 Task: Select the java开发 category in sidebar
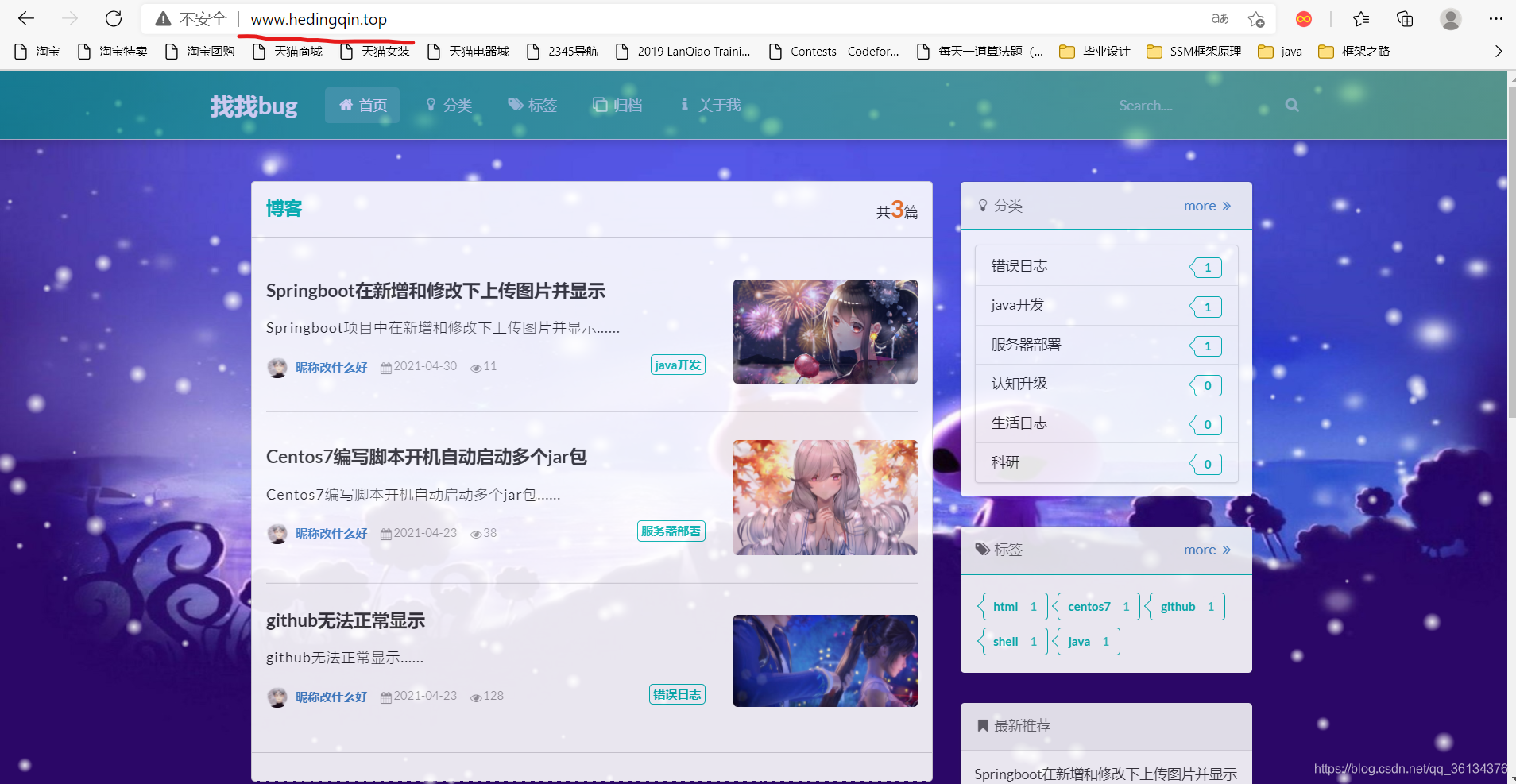(1106, 306)
